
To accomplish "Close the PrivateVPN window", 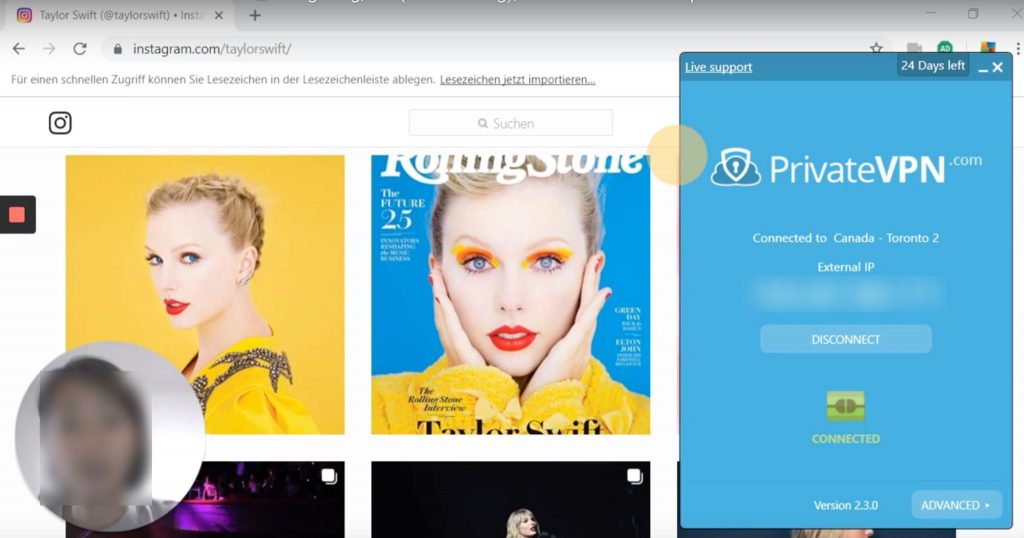I will tap(997, 67).
